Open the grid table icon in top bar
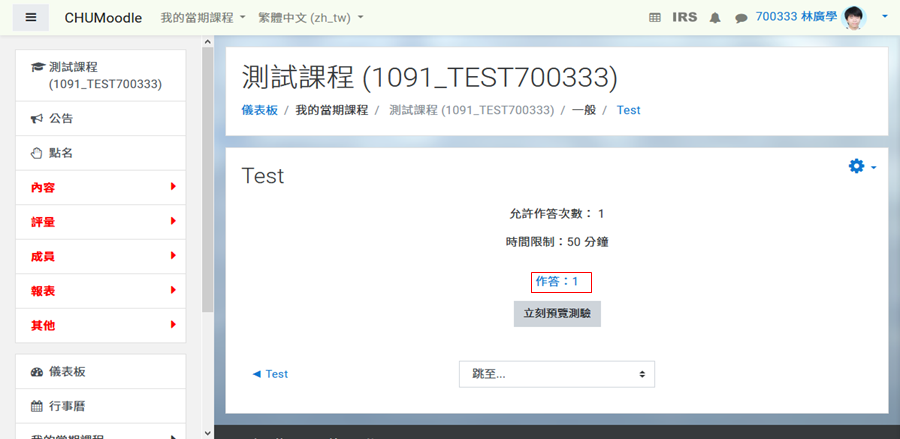 tap(655, 18)
